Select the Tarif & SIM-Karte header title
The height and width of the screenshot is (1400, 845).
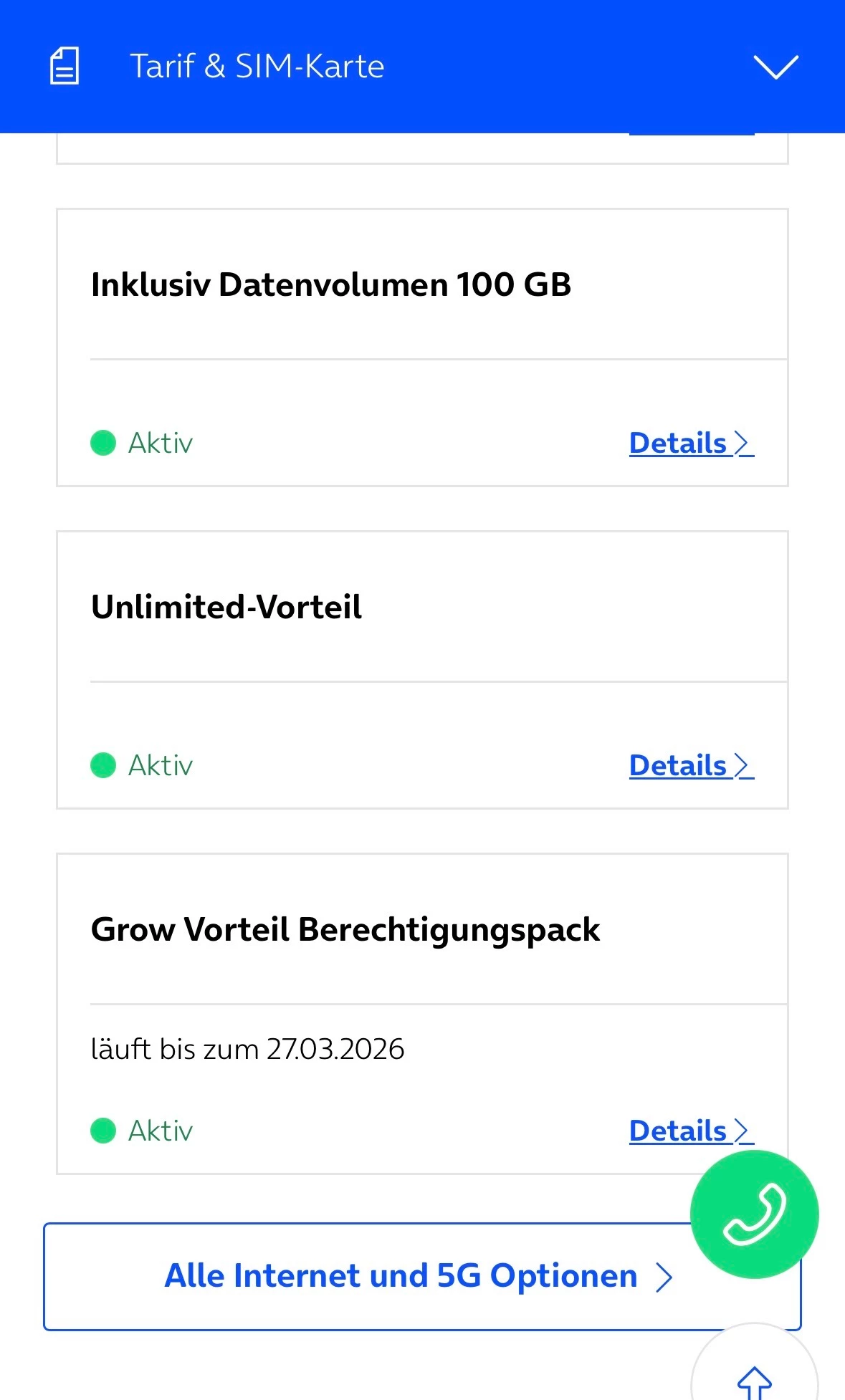[x=257, y=67]
